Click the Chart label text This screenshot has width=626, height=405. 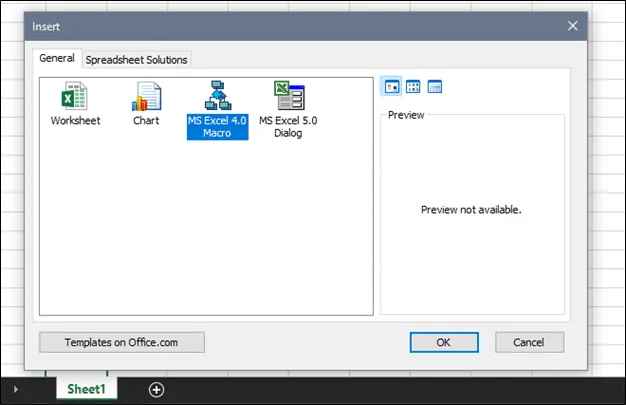(x=146, y=121)
